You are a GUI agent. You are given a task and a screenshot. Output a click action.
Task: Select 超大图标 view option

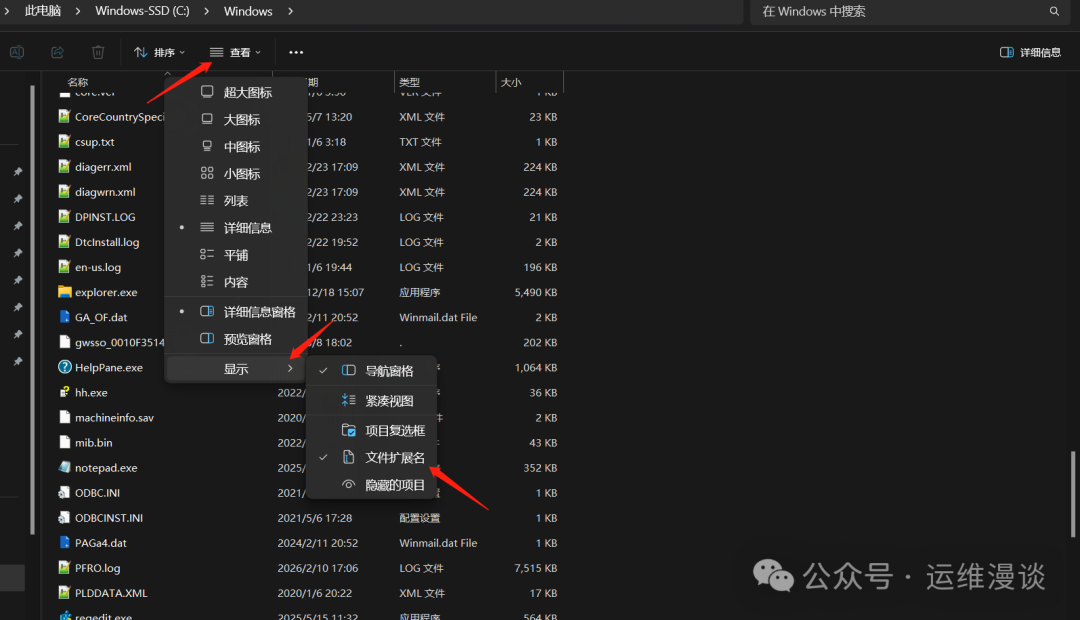coord(236,92)
